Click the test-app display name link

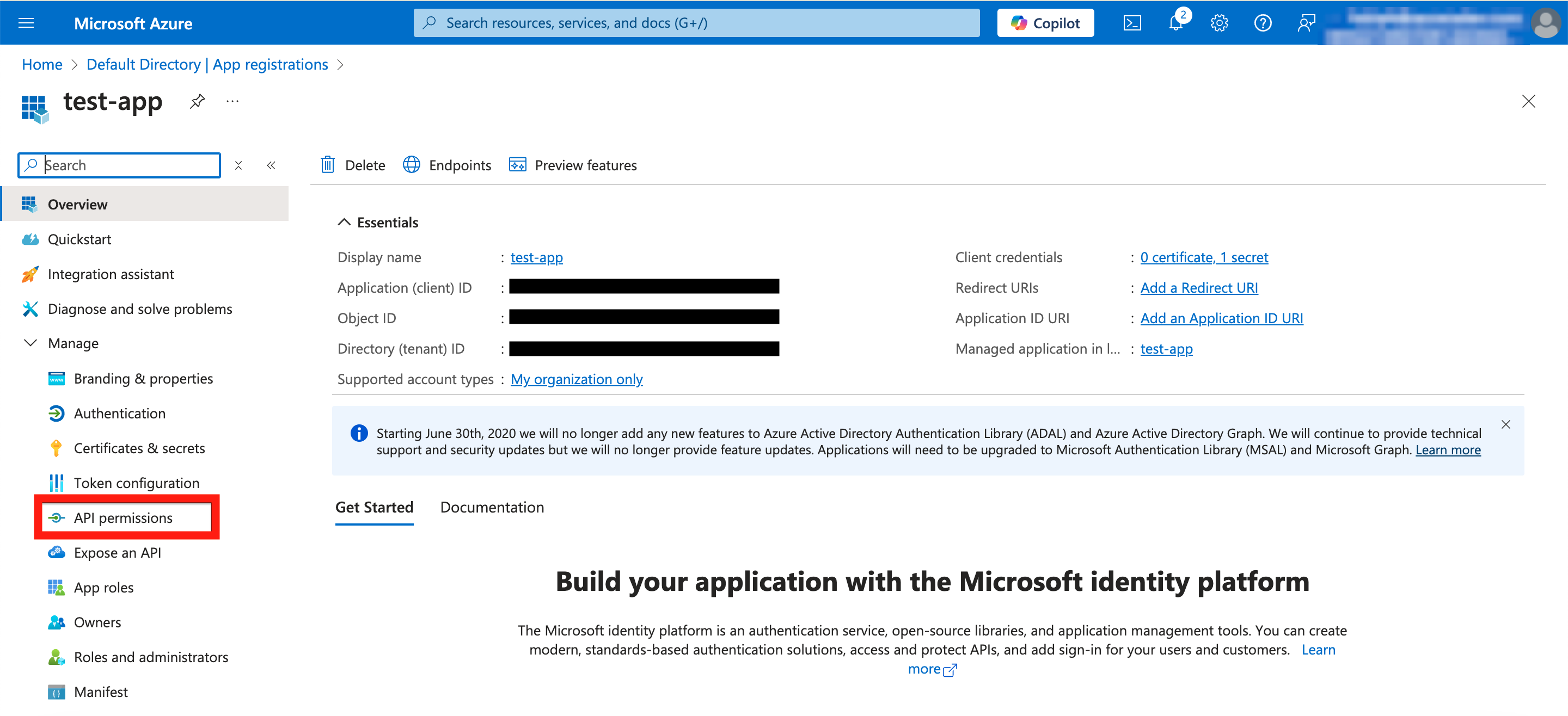tap(536, 257)
